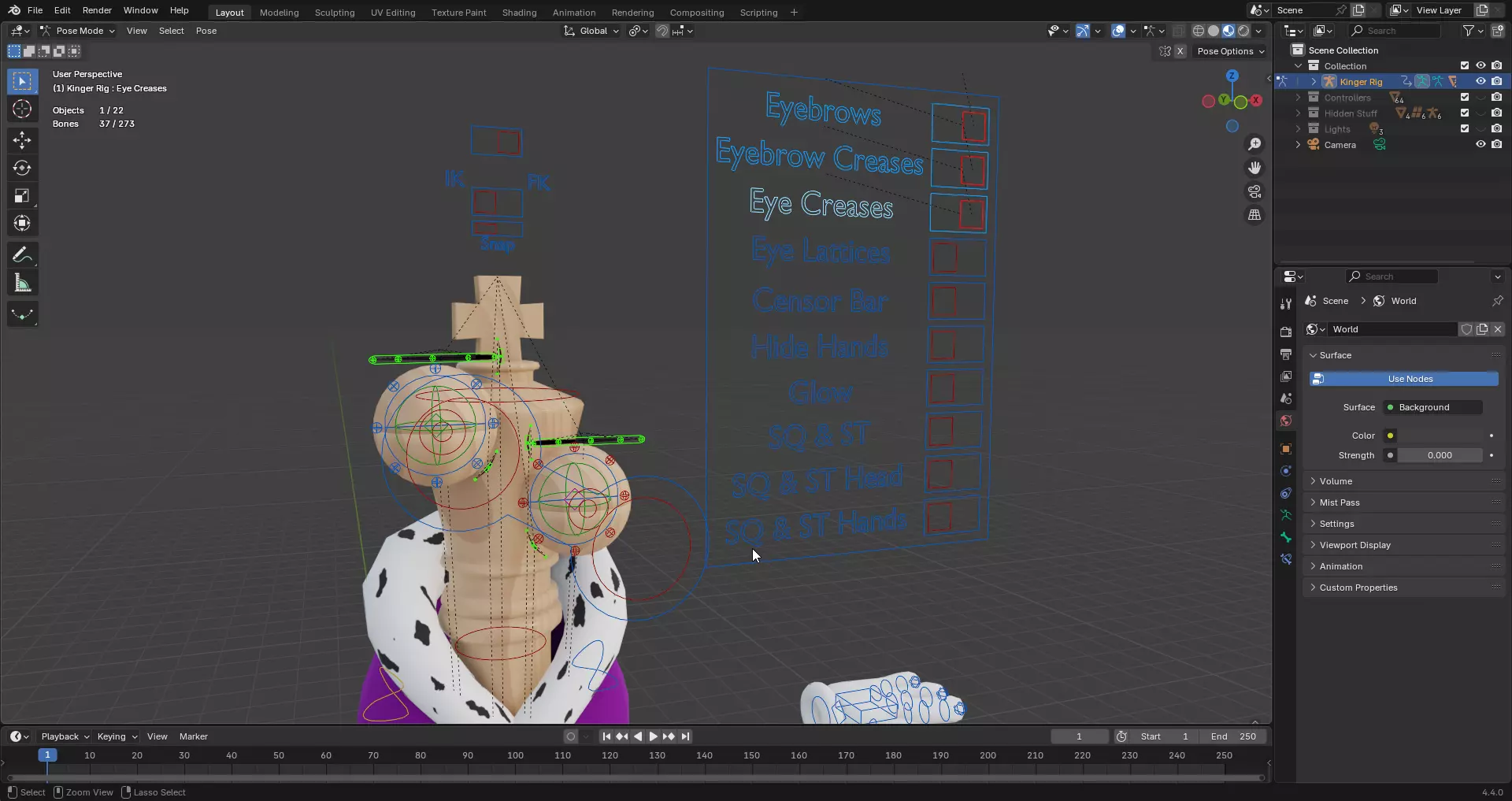
Task: Click the pan view hand icon
Action: pos(1254,168)
